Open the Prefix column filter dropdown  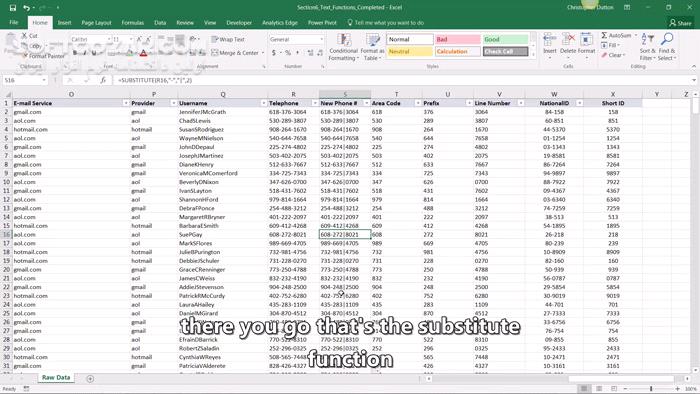(x=469, y=103)
